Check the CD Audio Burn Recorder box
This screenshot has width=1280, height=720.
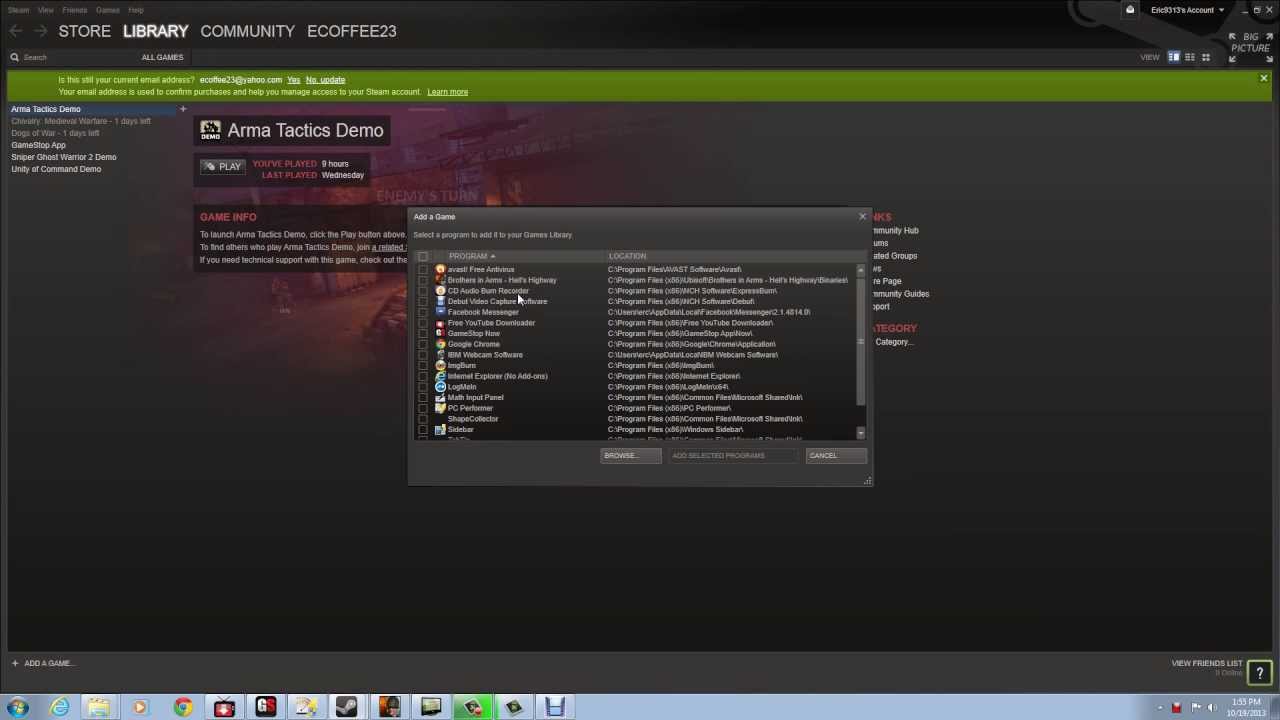click(423, 291)
